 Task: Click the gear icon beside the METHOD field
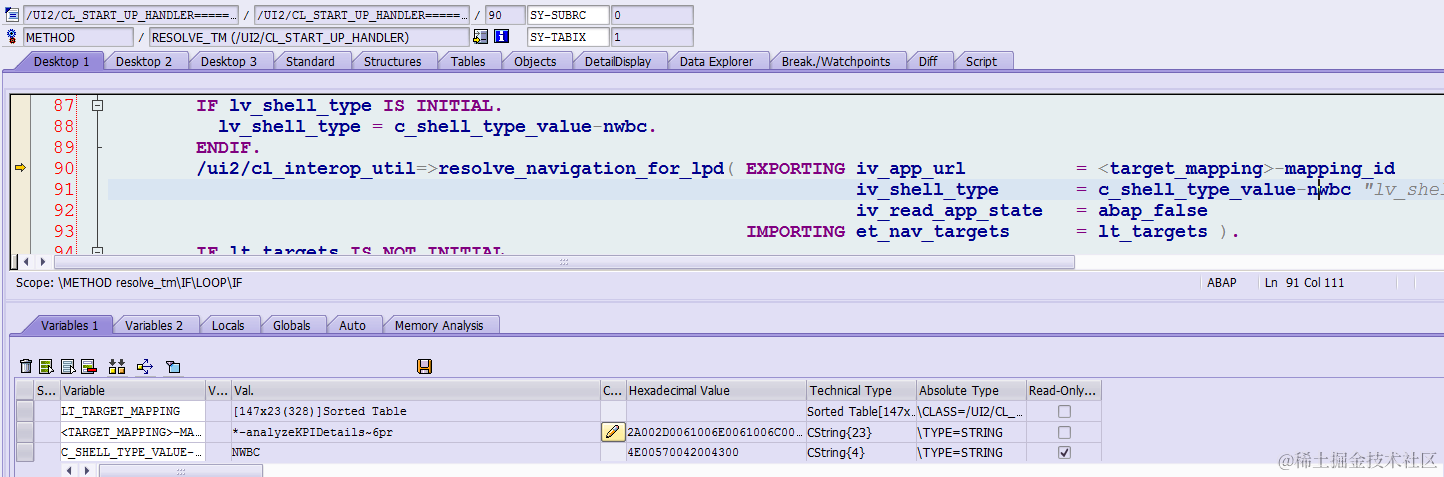point(12,37)
